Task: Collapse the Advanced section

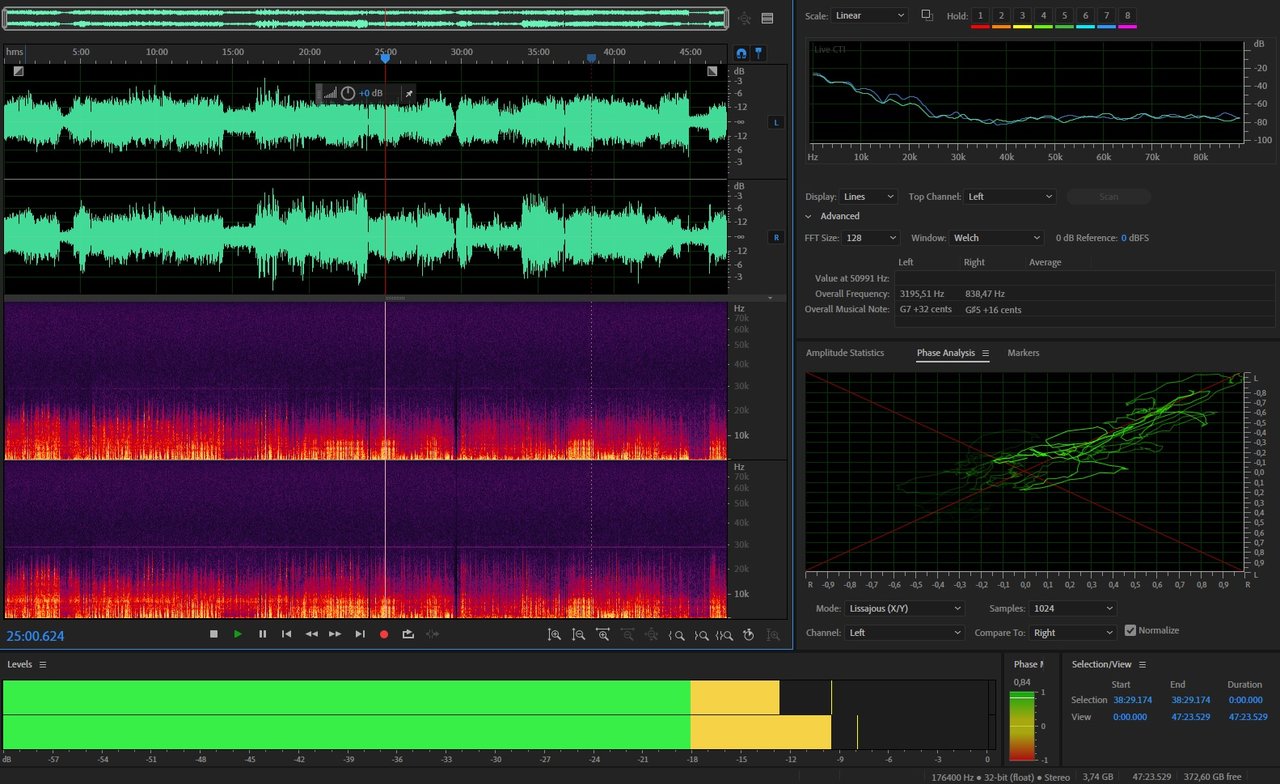Action: coord(809,216)
